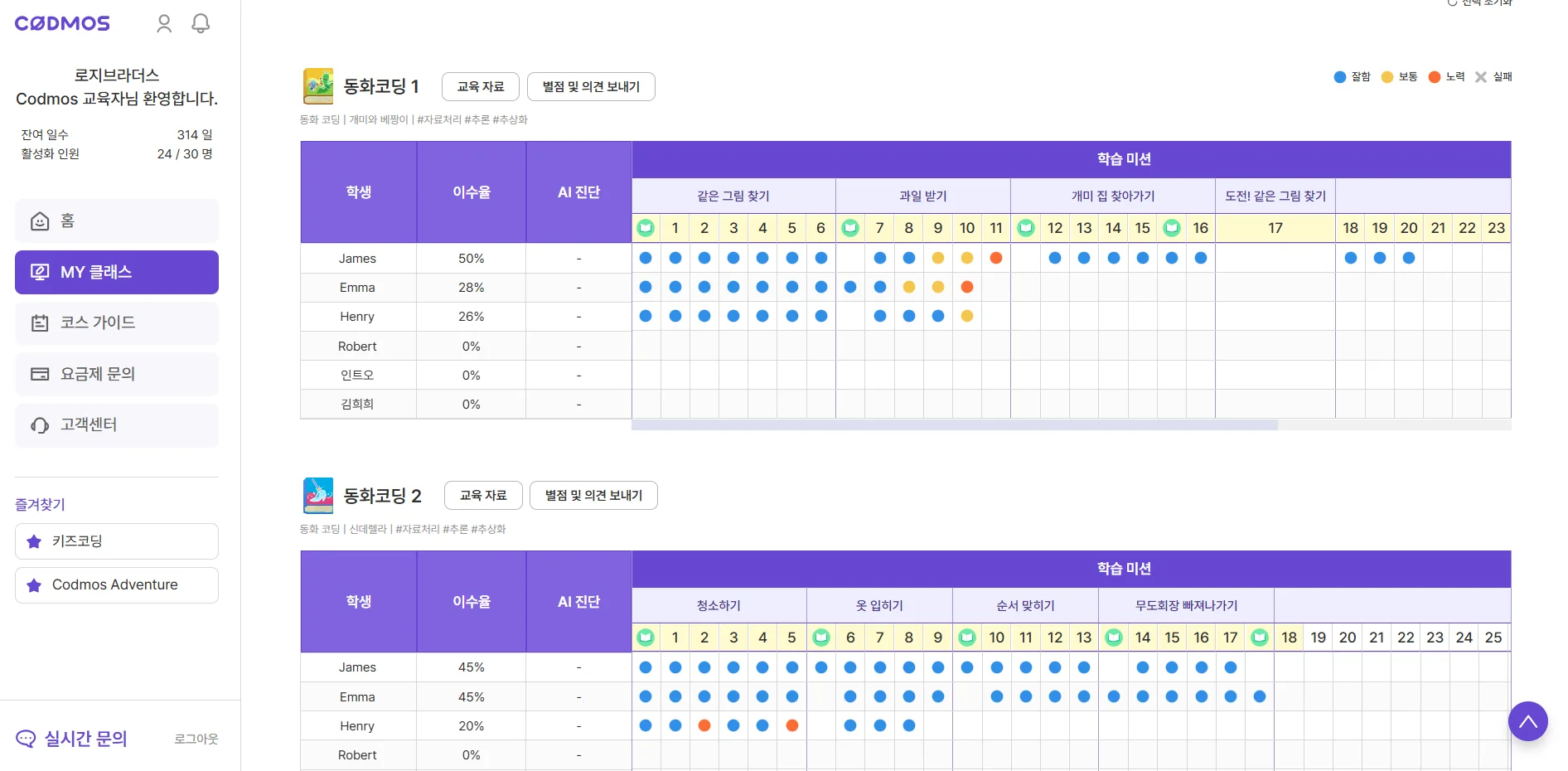Image resolution: width=1568 pixels, height=771 pixels.
Task: Open 고객센터 support menu
Action: (x=117, y=425)
